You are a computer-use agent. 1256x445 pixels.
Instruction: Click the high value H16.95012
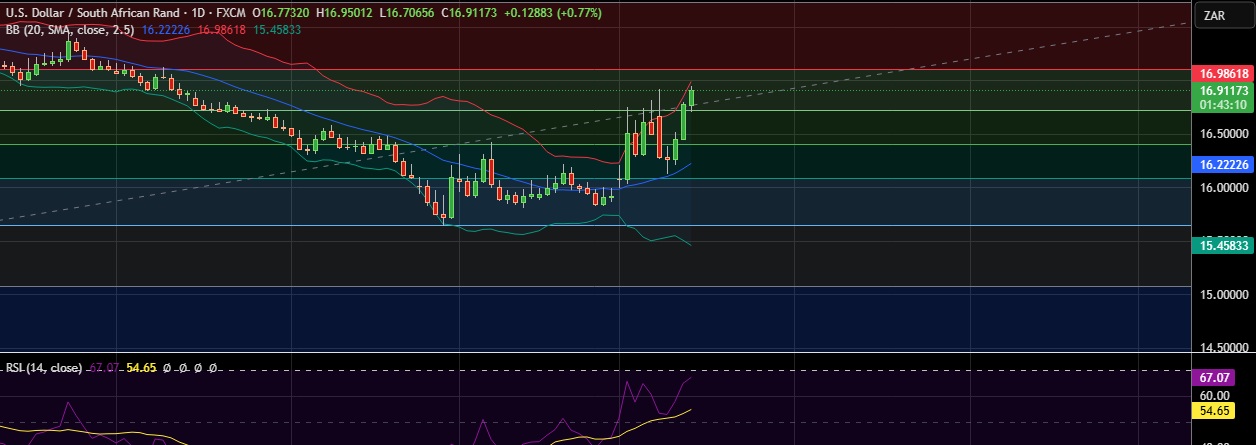345,14
